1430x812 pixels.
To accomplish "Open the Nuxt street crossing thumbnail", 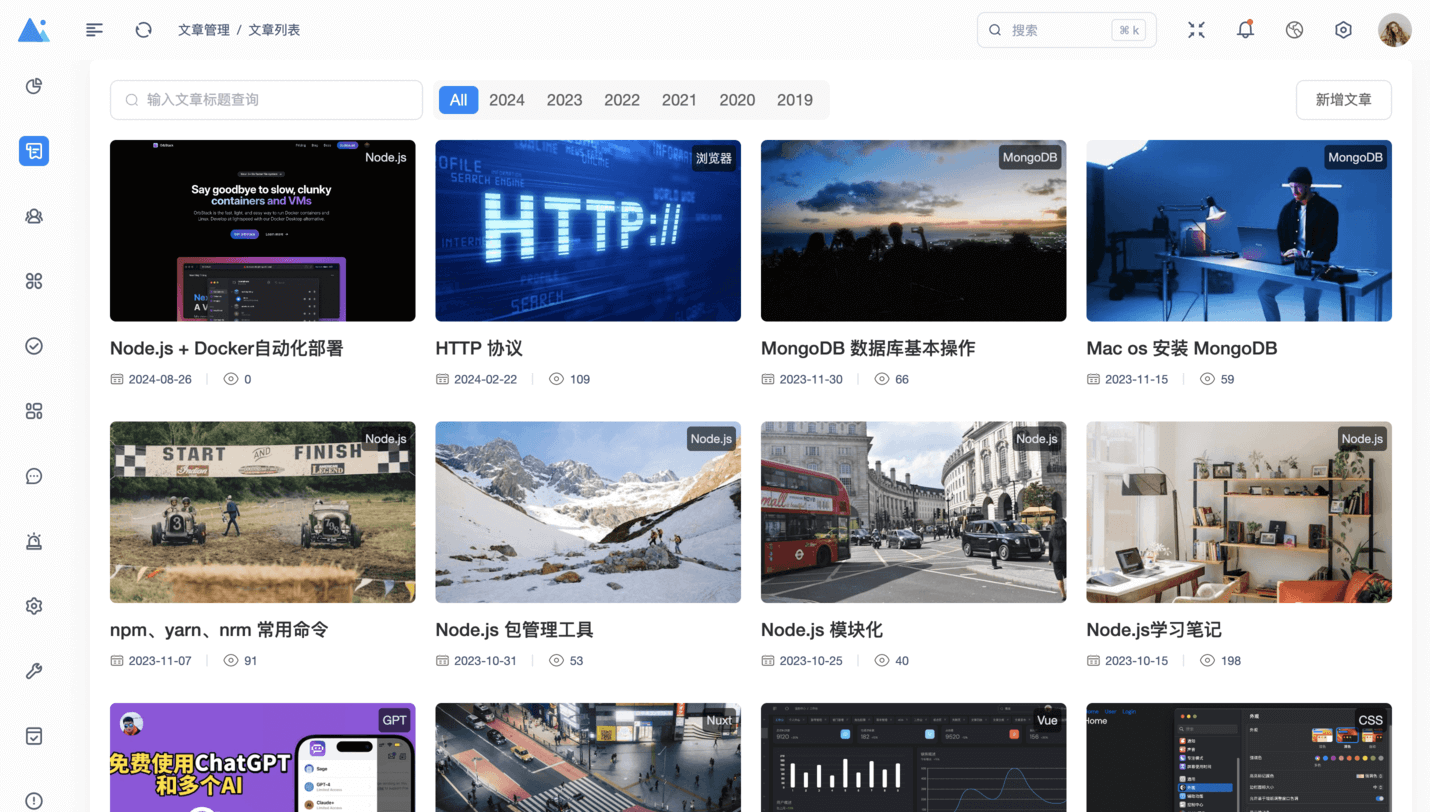I will pos(588,758).
